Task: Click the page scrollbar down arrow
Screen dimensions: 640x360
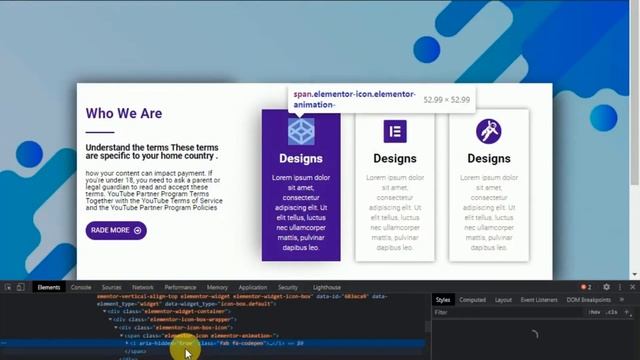Action: [634, 274]
